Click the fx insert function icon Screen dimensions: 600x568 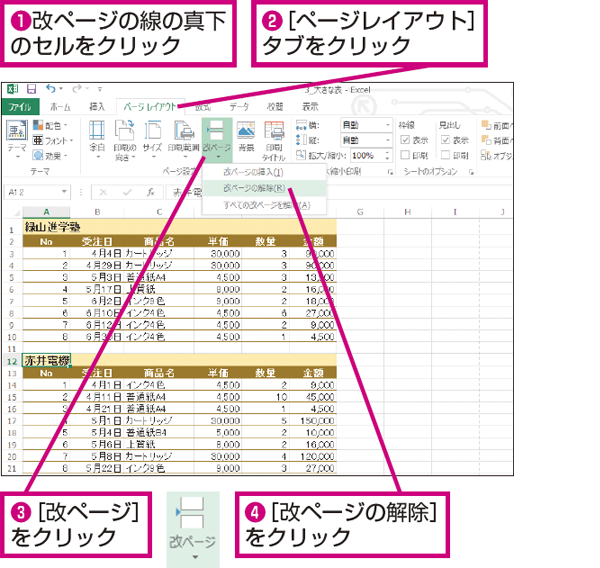(151, 192)
